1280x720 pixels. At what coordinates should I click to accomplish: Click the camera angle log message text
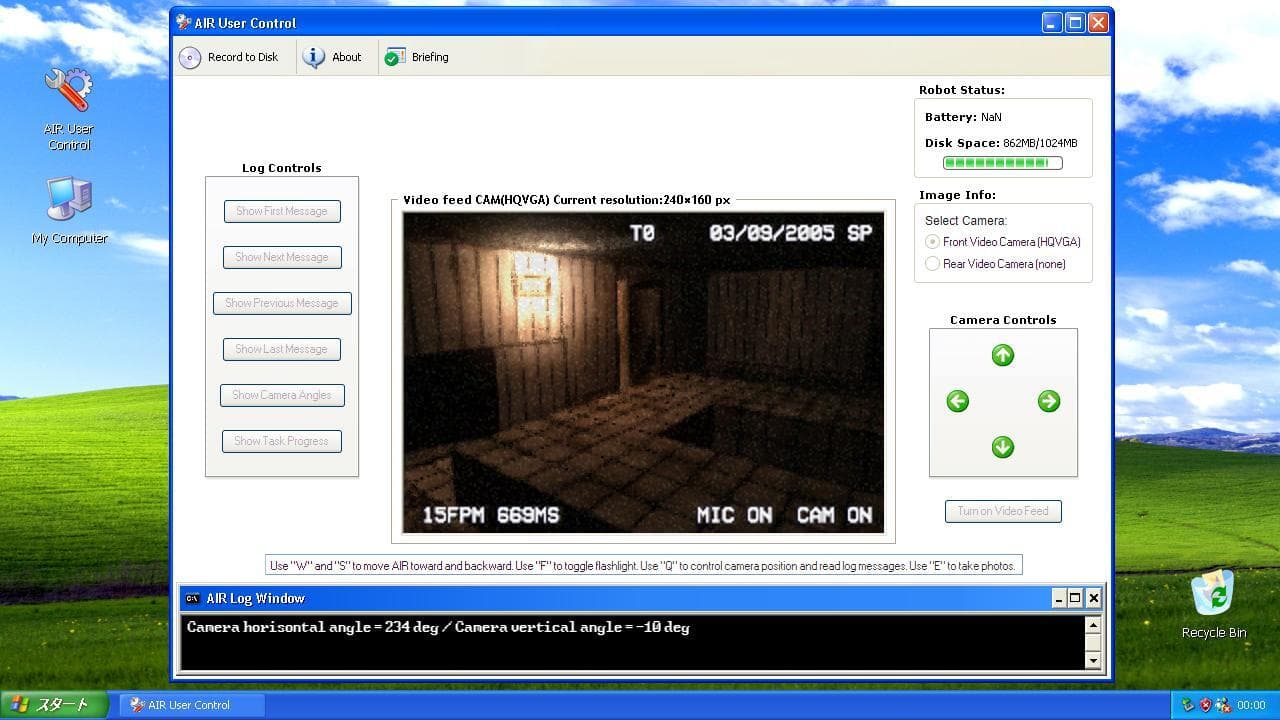tap(438, 627)
